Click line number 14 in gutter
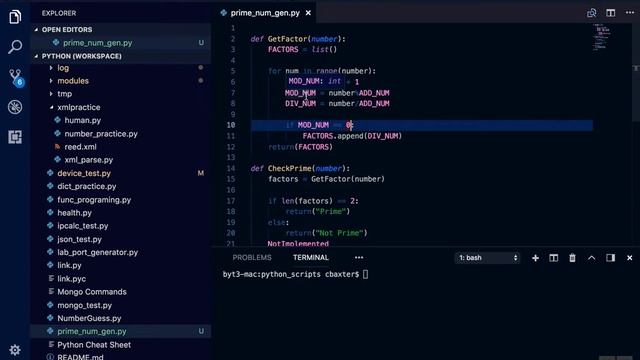Screen dimensions: 640x360 (x=231, y=169)
